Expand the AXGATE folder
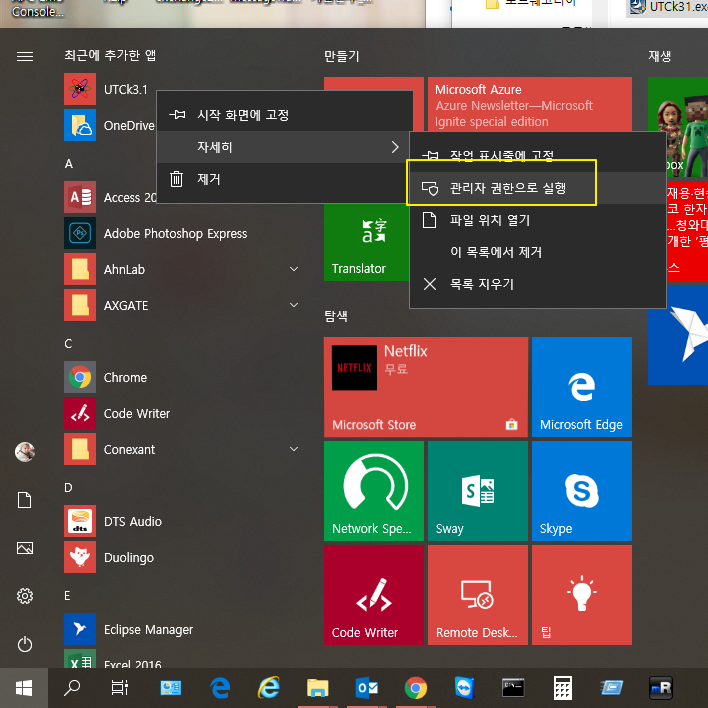 pos(294,305)
